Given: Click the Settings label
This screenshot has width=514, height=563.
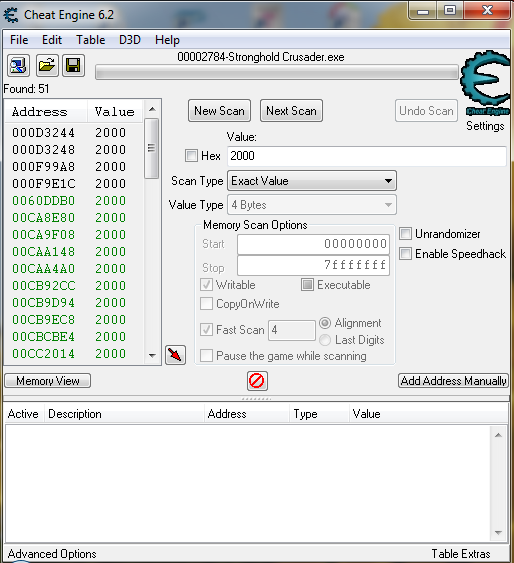Looking at the screenshot, I should tap(485, 126).
